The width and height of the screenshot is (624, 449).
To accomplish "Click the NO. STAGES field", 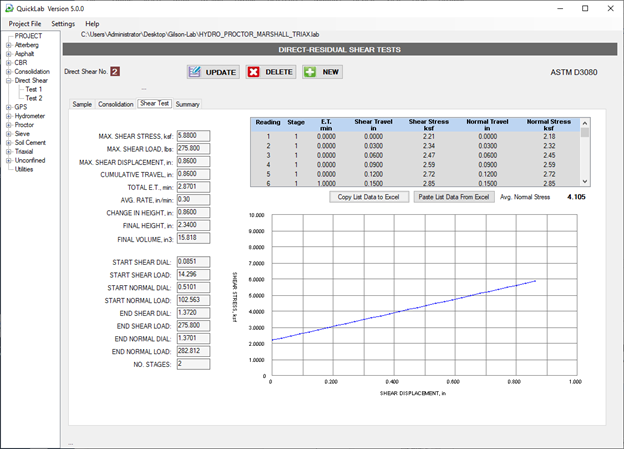I will pyautogui.click(x=193, y=363).
